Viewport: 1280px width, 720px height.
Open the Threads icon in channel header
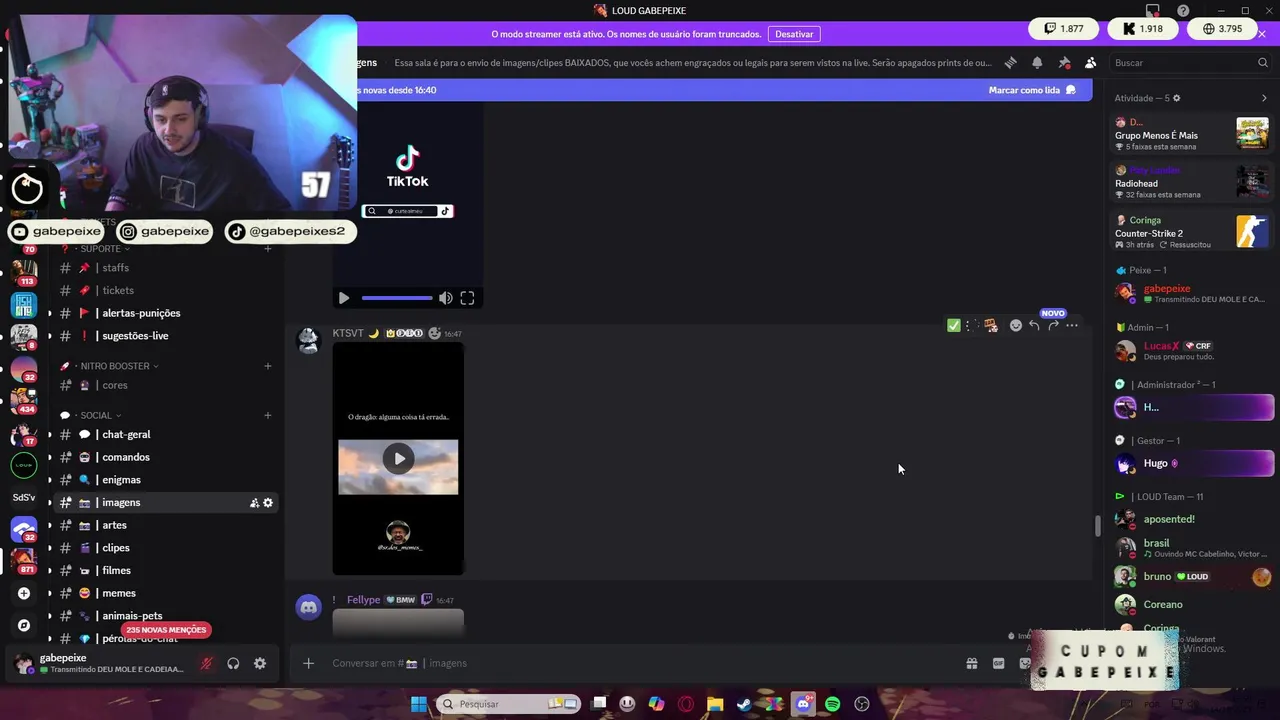1011,62
